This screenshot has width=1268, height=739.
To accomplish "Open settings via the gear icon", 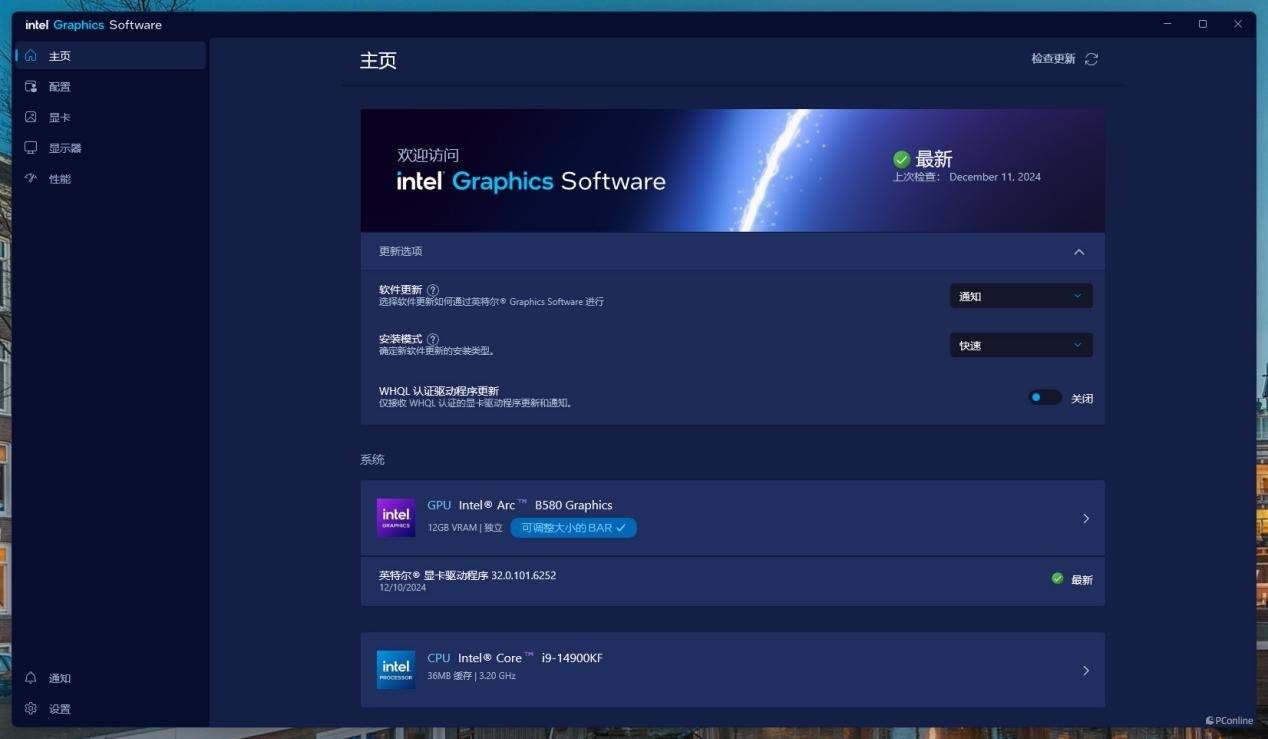I will [31, 709].
